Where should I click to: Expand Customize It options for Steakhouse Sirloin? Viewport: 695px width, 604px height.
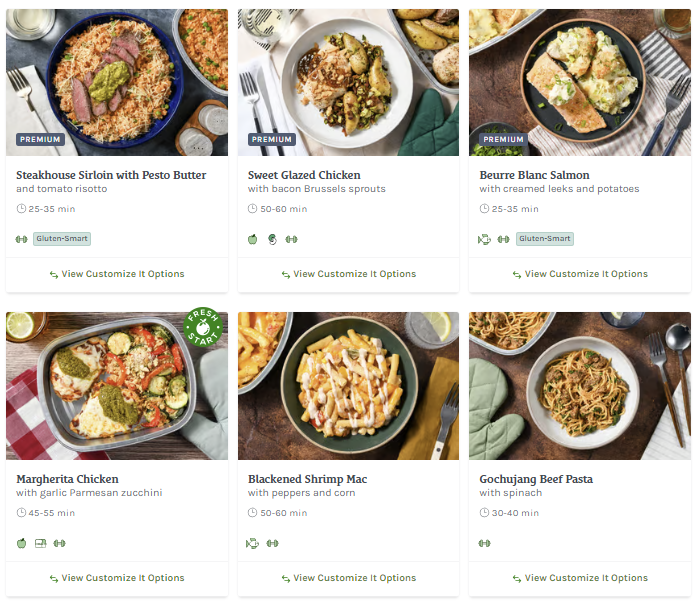116,274
